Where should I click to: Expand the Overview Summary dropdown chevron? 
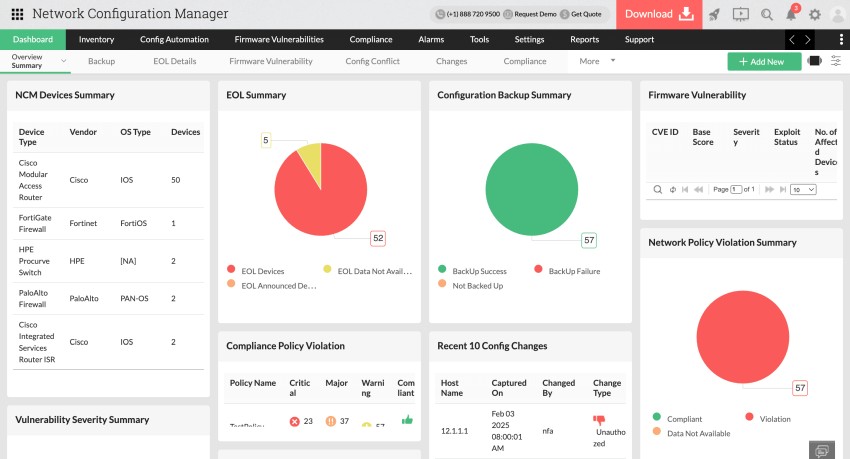tap(63, 61)
